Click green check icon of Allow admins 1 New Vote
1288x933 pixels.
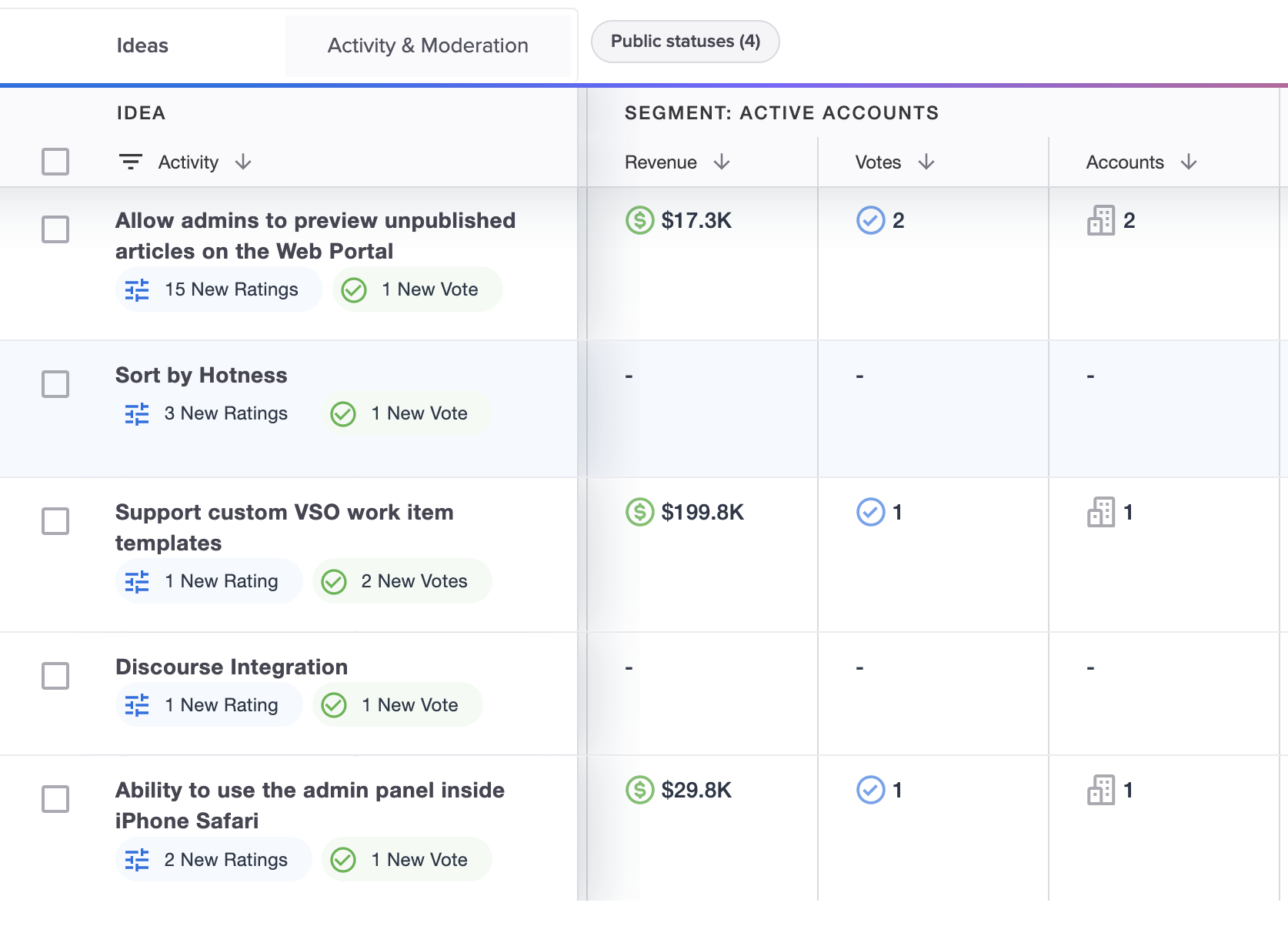[354, 290]
